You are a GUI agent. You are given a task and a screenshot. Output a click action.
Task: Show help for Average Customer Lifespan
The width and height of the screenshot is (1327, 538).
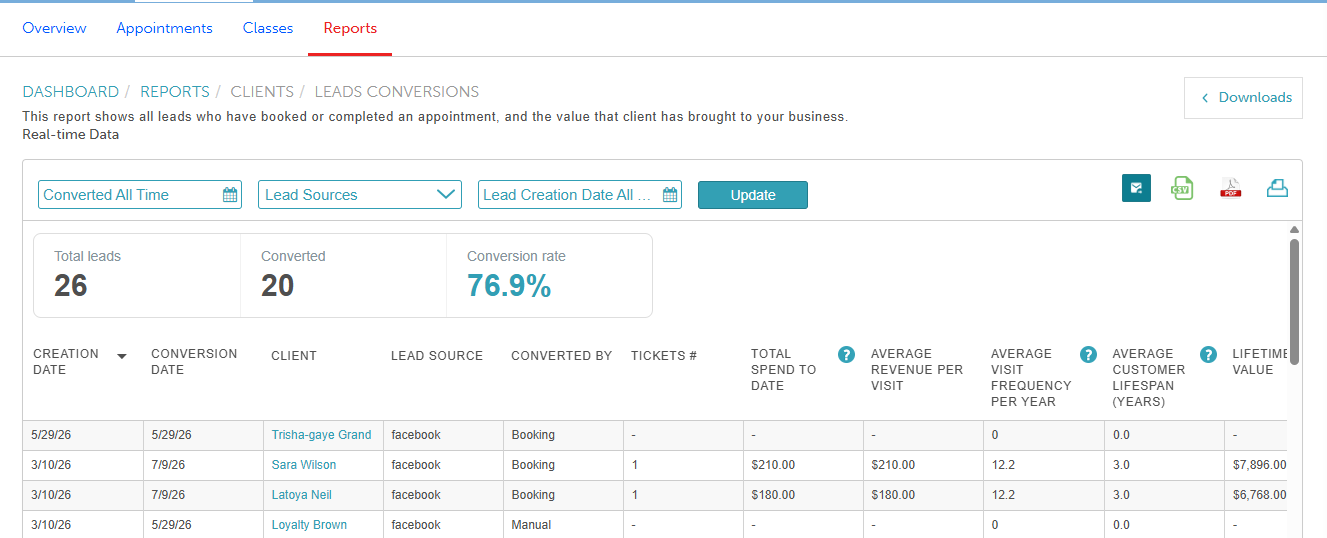point(1208,354)
